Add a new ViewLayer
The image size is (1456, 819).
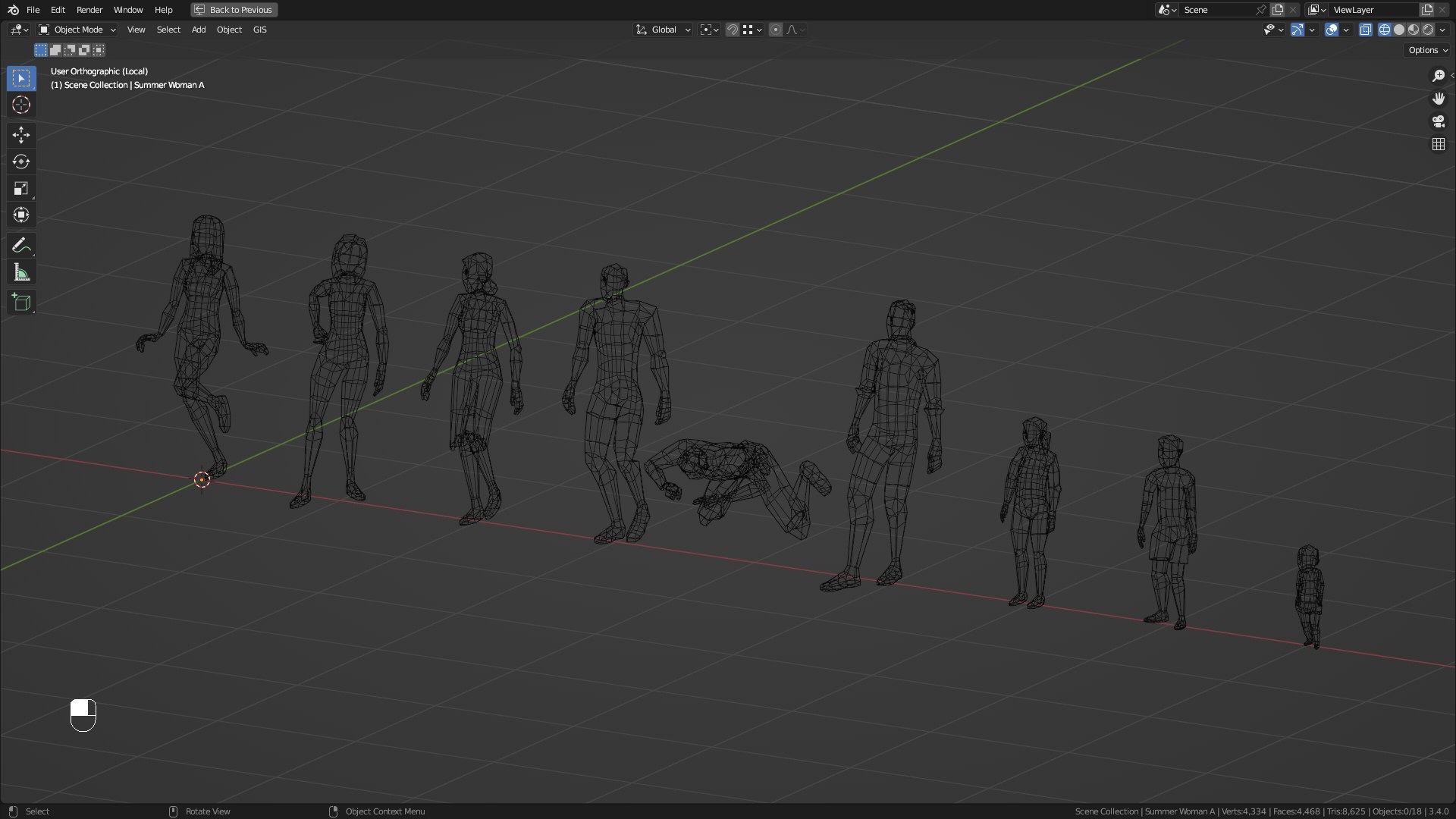click(1427, 10)
